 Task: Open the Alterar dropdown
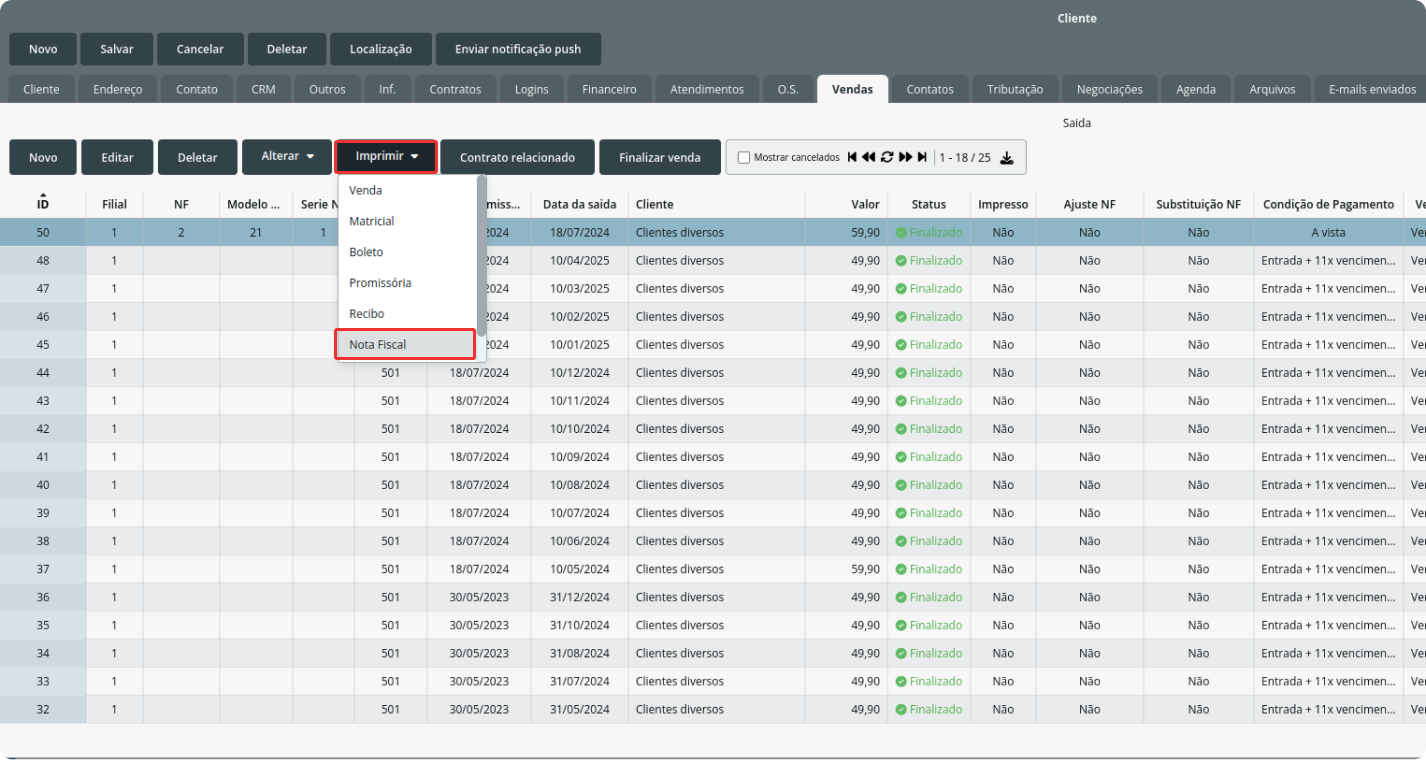[287, 157]
